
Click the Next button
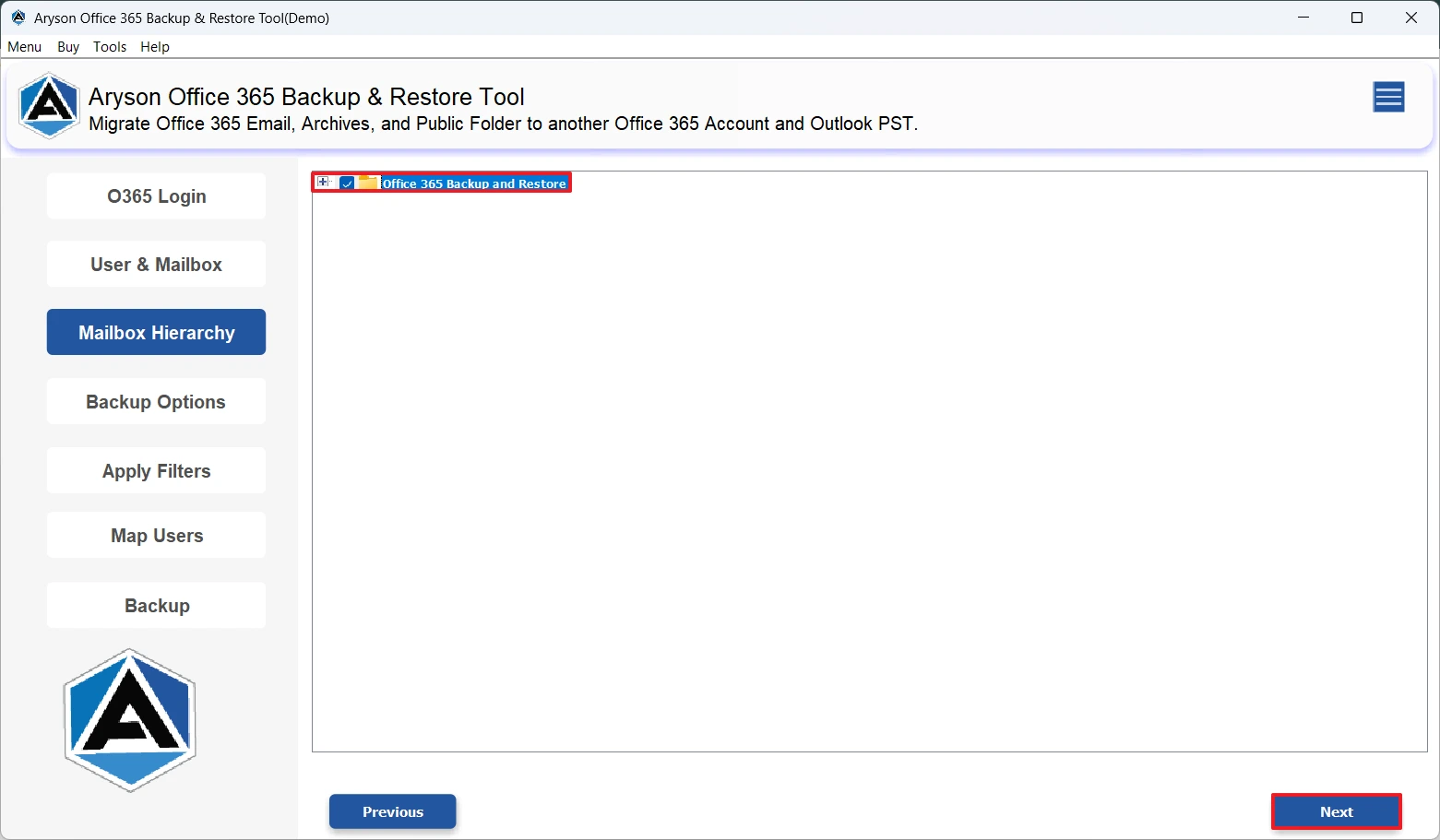[1337, 811]
